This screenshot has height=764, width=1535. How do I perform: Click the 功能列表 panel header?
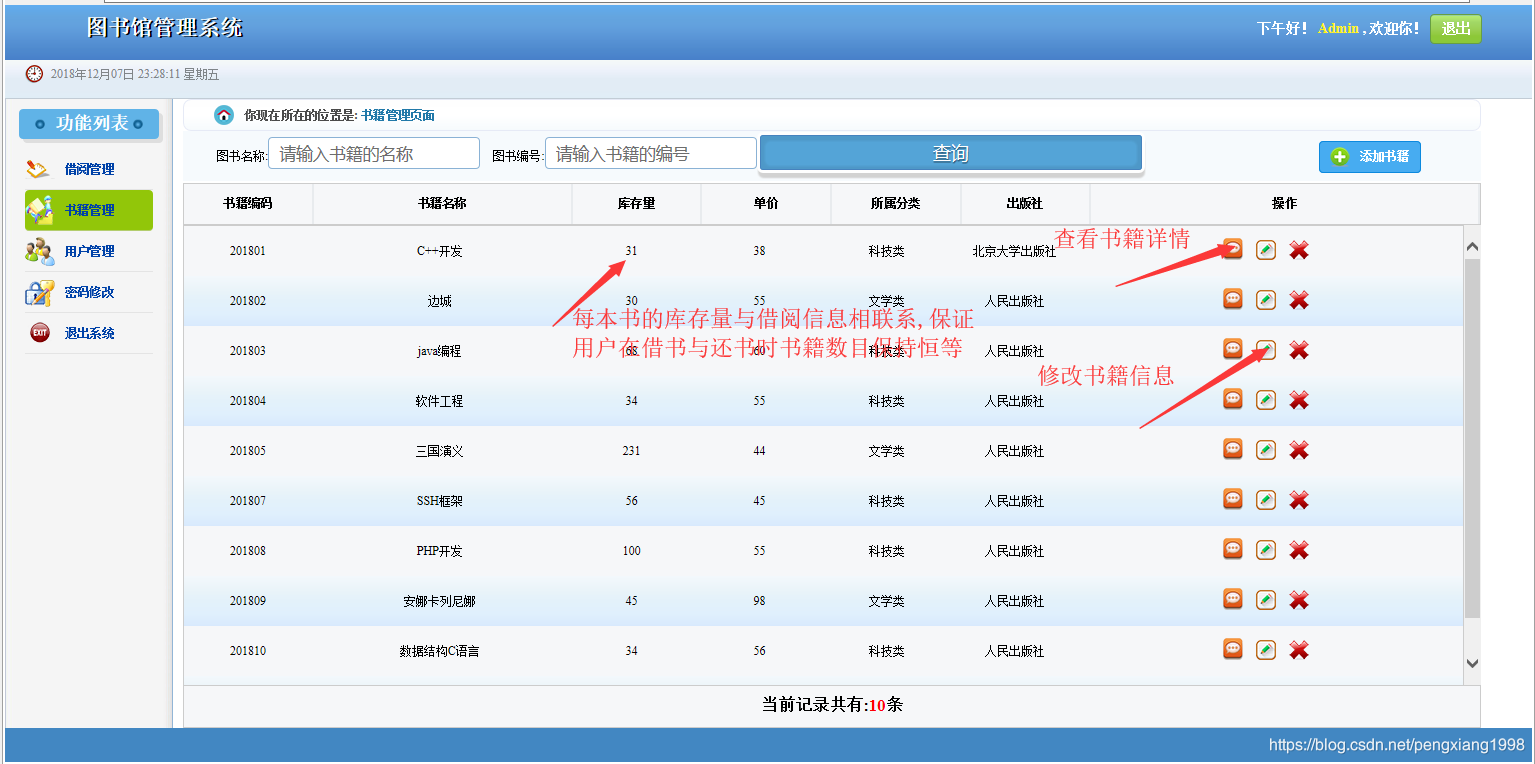pos(89,124)
